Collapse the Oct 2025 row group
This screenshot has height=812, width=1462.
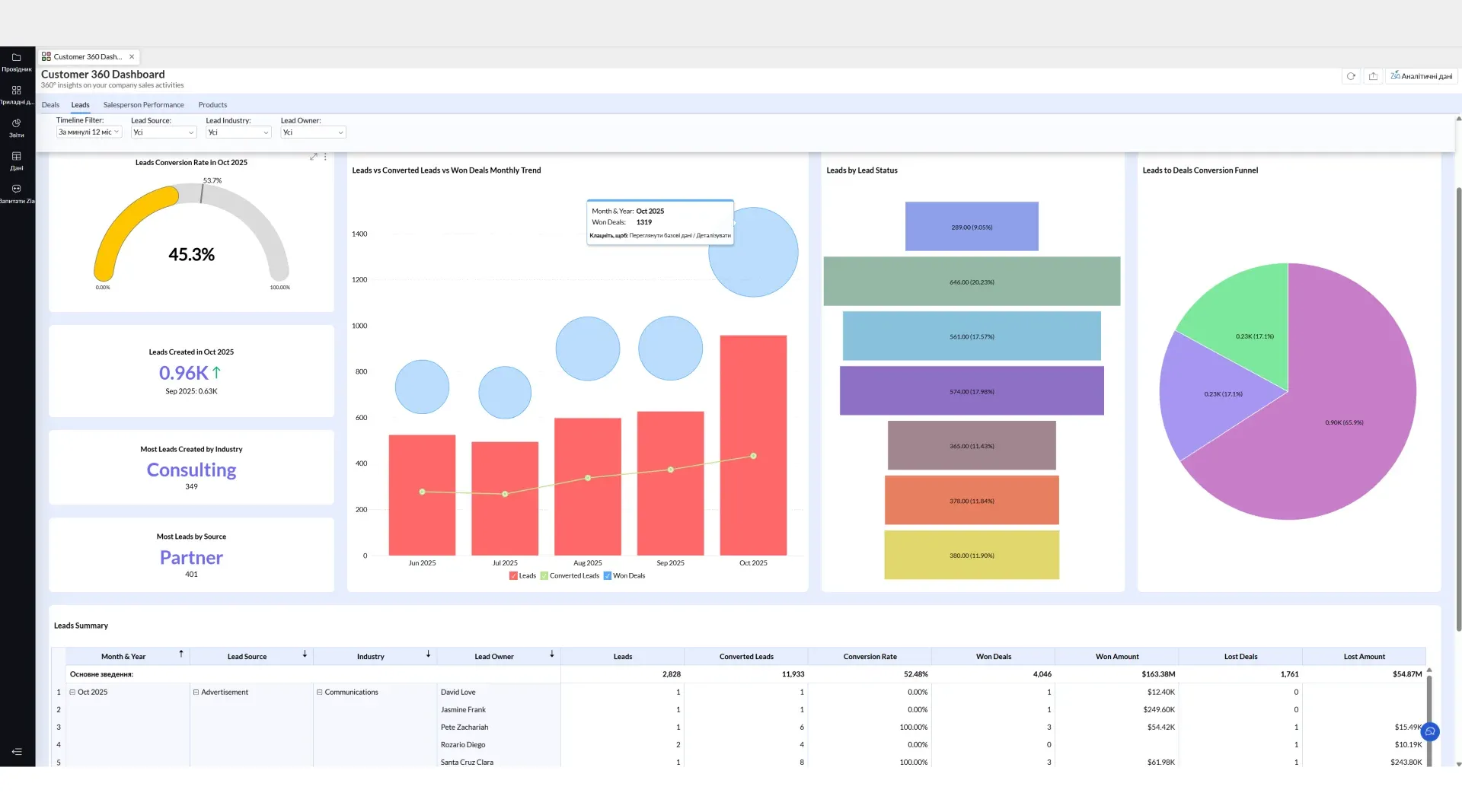point(72,693)
